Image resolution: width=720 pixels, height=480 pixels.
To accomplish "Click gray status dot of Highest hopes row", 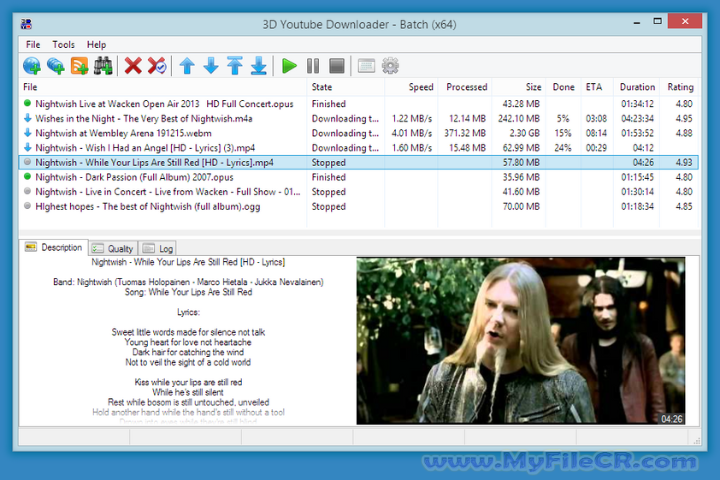I will 28,206.
